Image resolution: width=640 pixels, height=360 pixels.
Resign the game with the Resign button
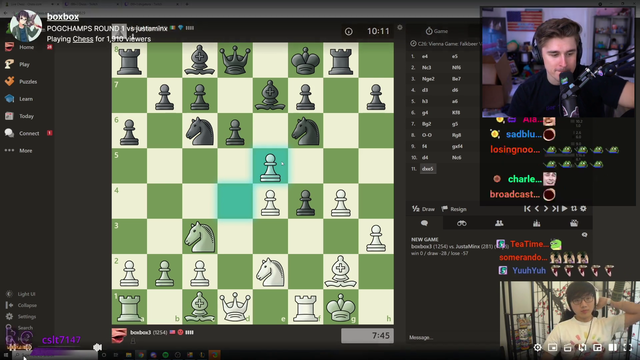click(x=454, y=209)
